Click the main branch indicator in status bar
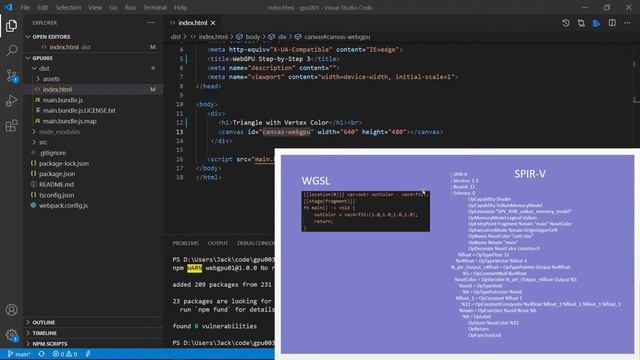Image resolution: width=640 pixels, height=360 pixels. (19, 354)
